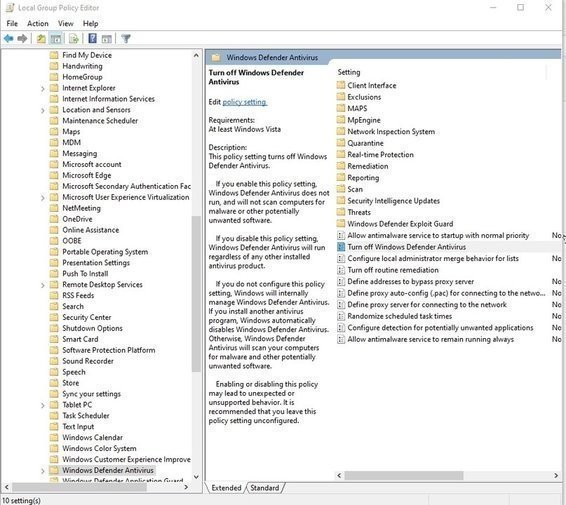Viewport: 566px width, 505px height.
Task: Click policy icon for Allow antimalware service to remain running always
Action: click(x=341, y=339)
